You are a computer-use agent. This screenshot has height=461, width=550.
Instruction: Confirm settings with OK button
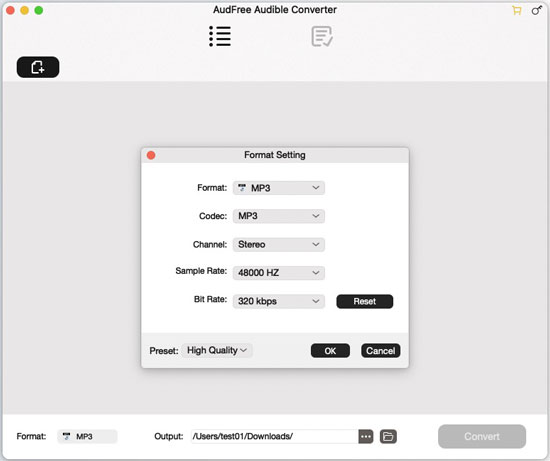330,351
